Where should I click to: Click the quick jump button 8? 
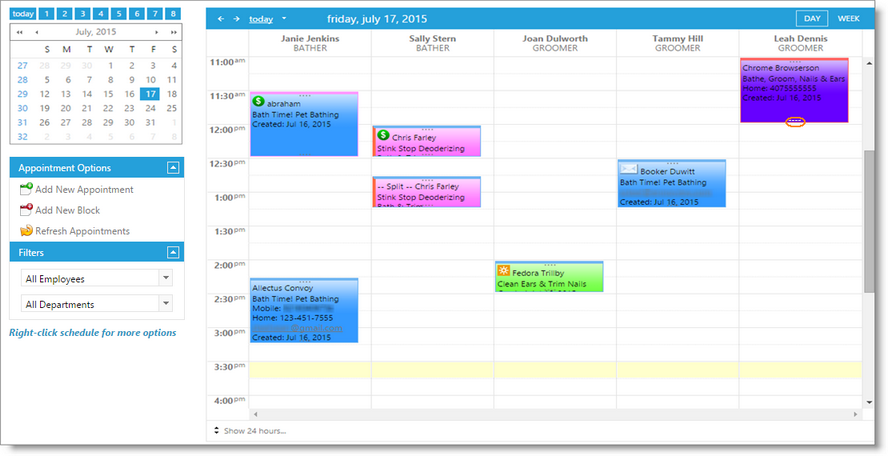[x=173, y=14]
